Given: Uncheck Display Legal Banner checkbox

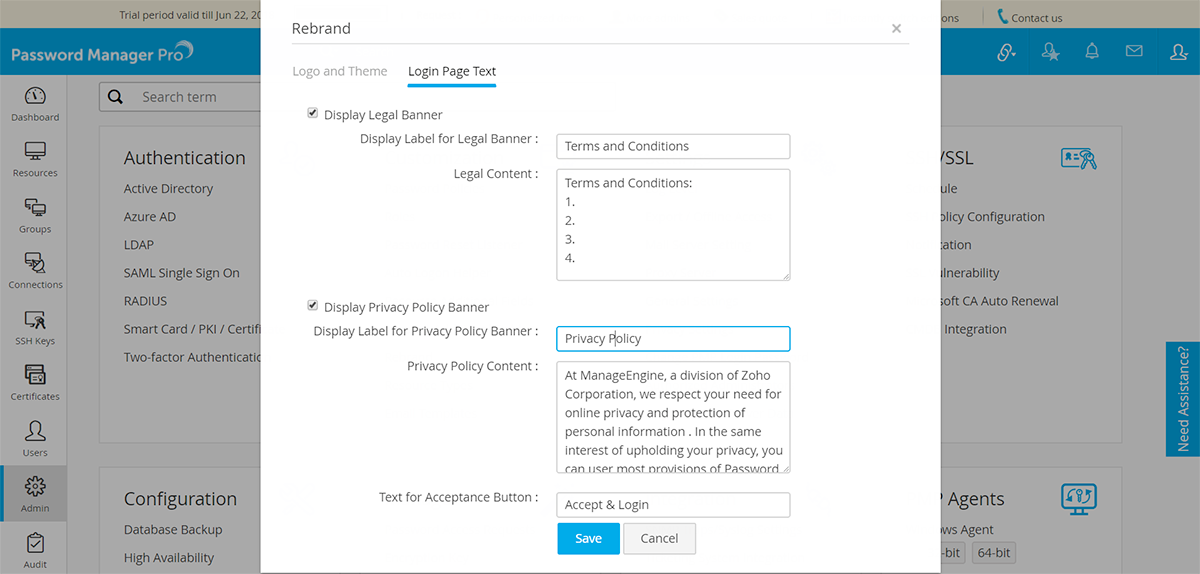Looking at the screenshot, I should pos(313,114).
